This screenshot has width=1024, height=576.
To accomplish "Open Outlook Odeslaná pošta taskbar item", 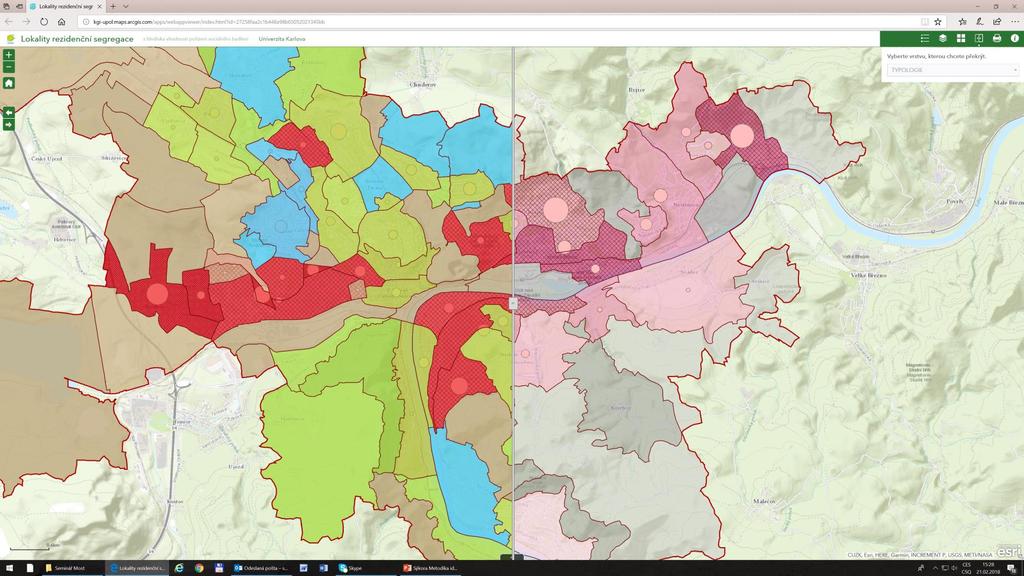I will tap(261, 568).
